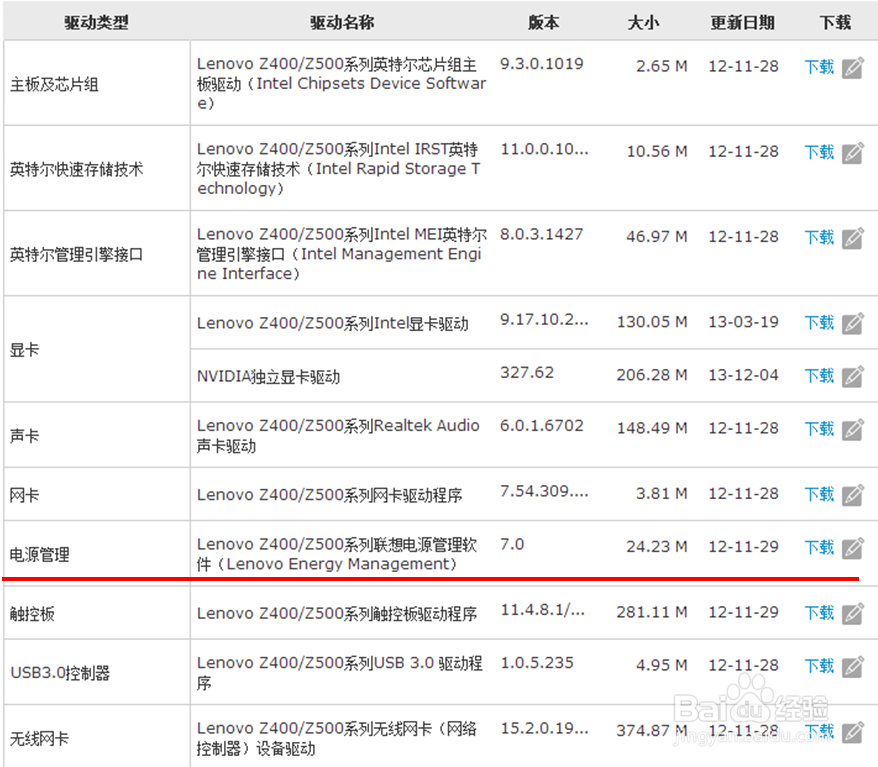This screenshot has height=767, width=878.
Task: Click version 9.3.0.1019
Action: (x=541, y=64)
